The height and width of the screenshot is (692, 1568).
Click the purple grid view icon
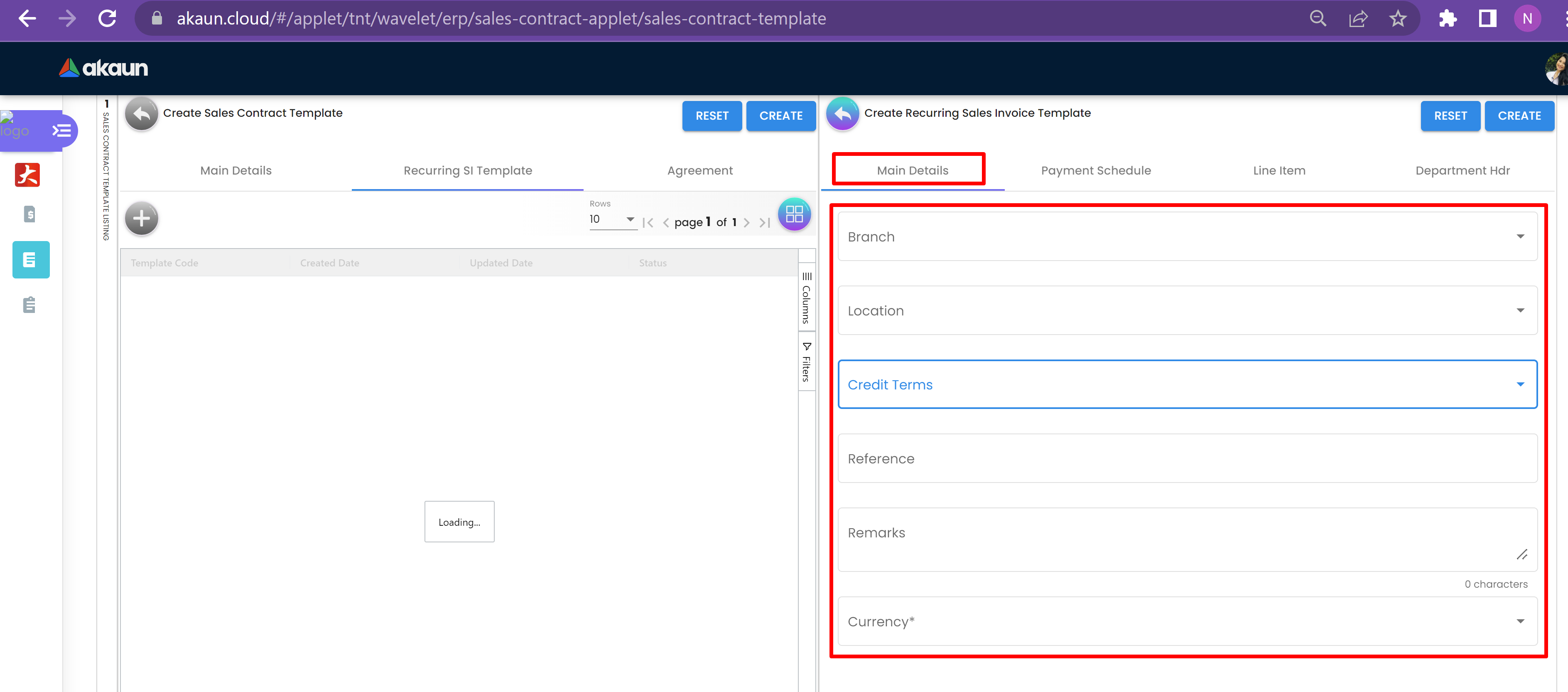pos(794,214)
